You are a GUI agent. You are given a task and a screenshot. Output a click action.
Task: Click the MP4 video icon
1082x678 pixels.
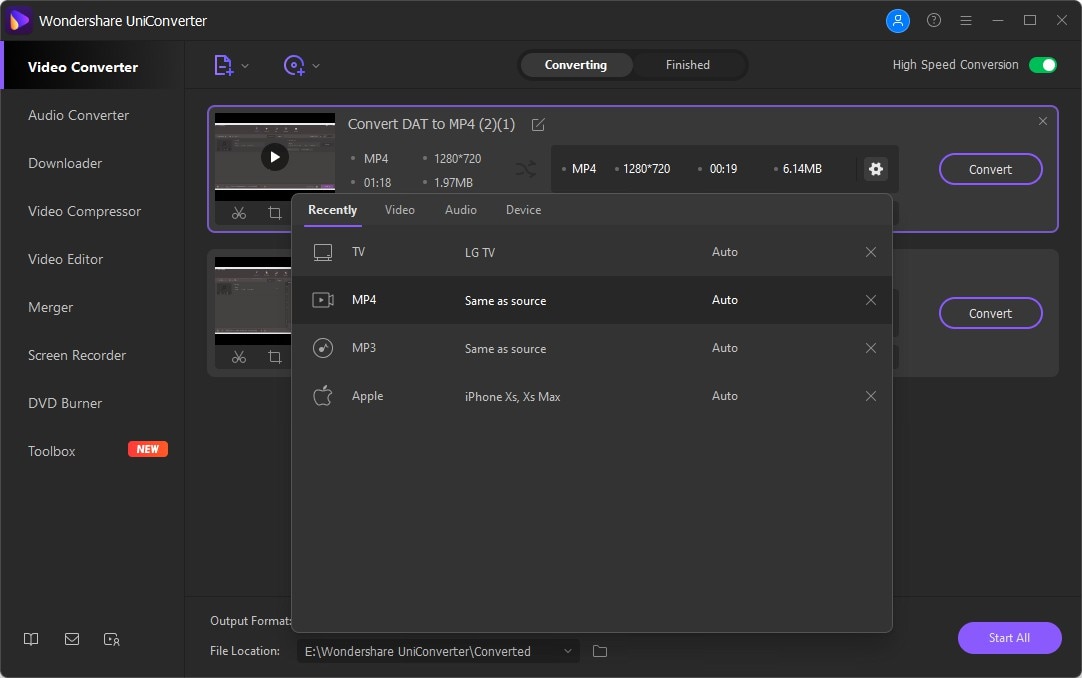323,300
